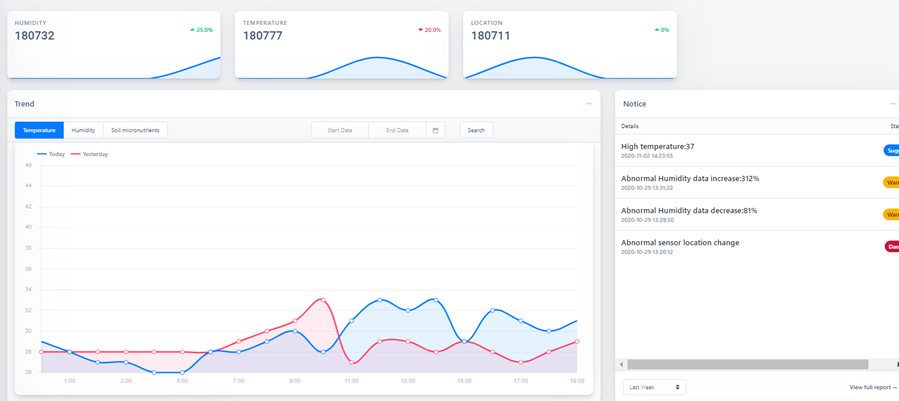Screen dimensions: 899x401
Task: Click the Today data point at 12:00
Action: (x=380, y=300)
